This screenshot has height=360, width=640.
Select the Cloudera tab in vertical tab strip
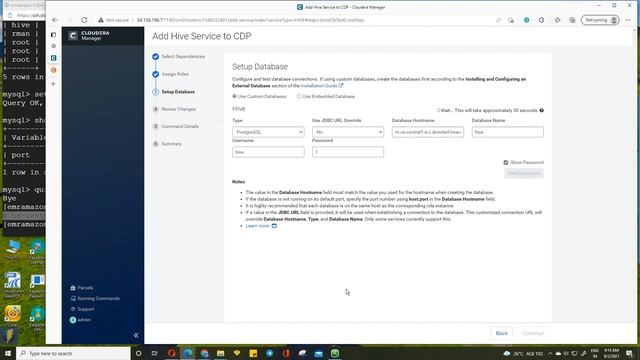[x=53, y=58]
